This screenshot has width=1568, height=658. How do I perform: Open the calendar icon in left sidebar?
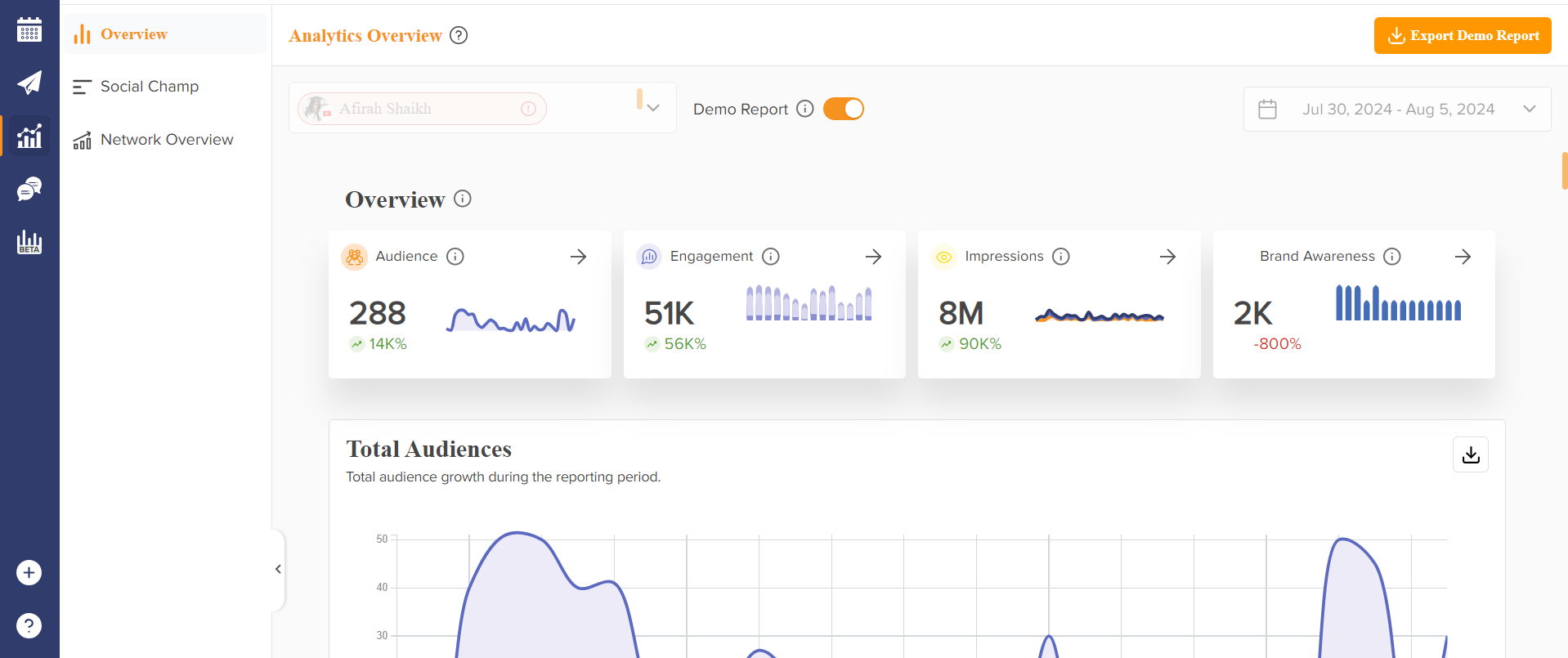[29, 29]
